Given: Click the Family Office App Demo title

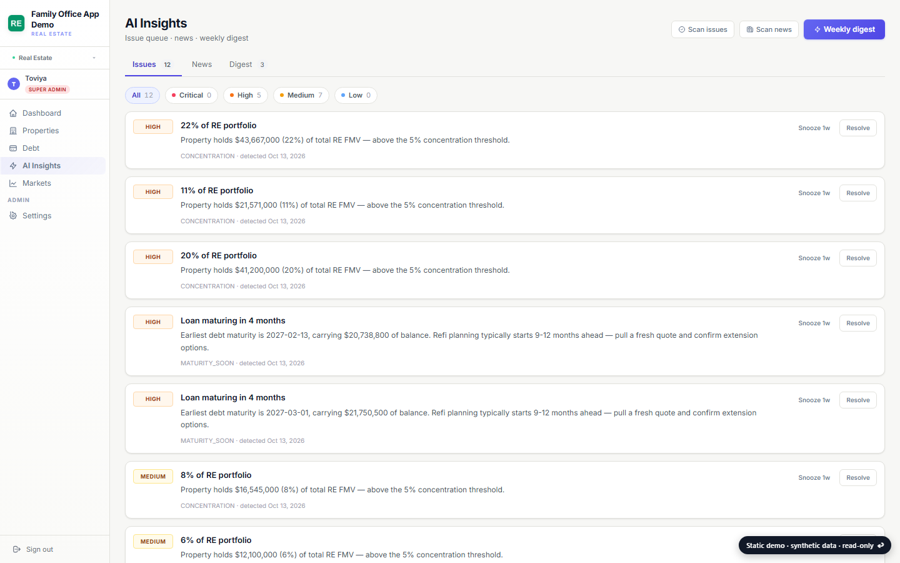Looking at the screenshot, I should click(65, 19).
